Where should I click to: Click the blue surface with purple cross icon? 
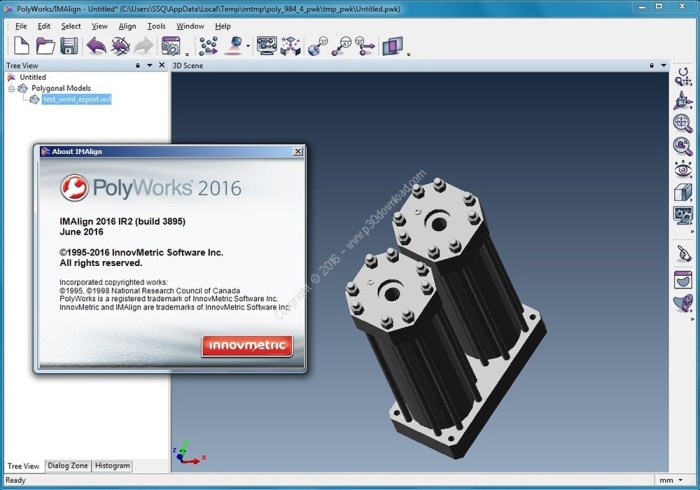point(683,303)
